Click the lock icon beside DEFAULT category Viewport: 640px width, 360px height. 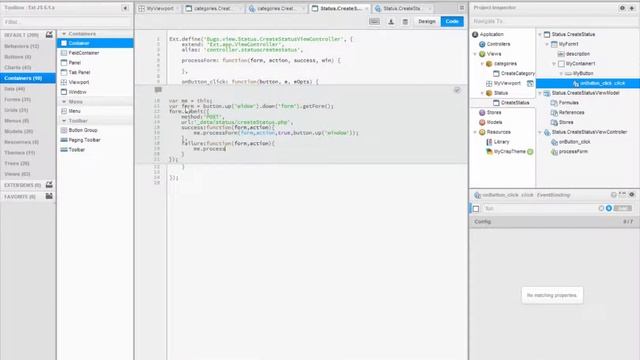(49, 35)
